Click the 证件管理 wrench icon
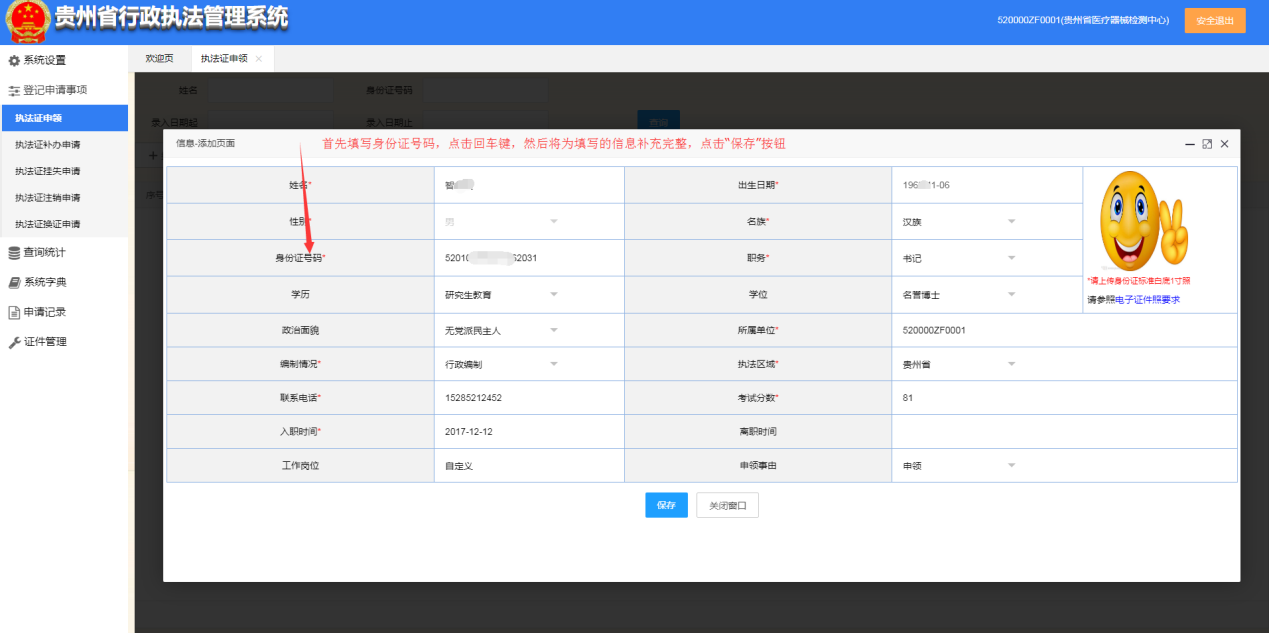Viewport: 1269px width, 633px height. click(x=14, y=342)
